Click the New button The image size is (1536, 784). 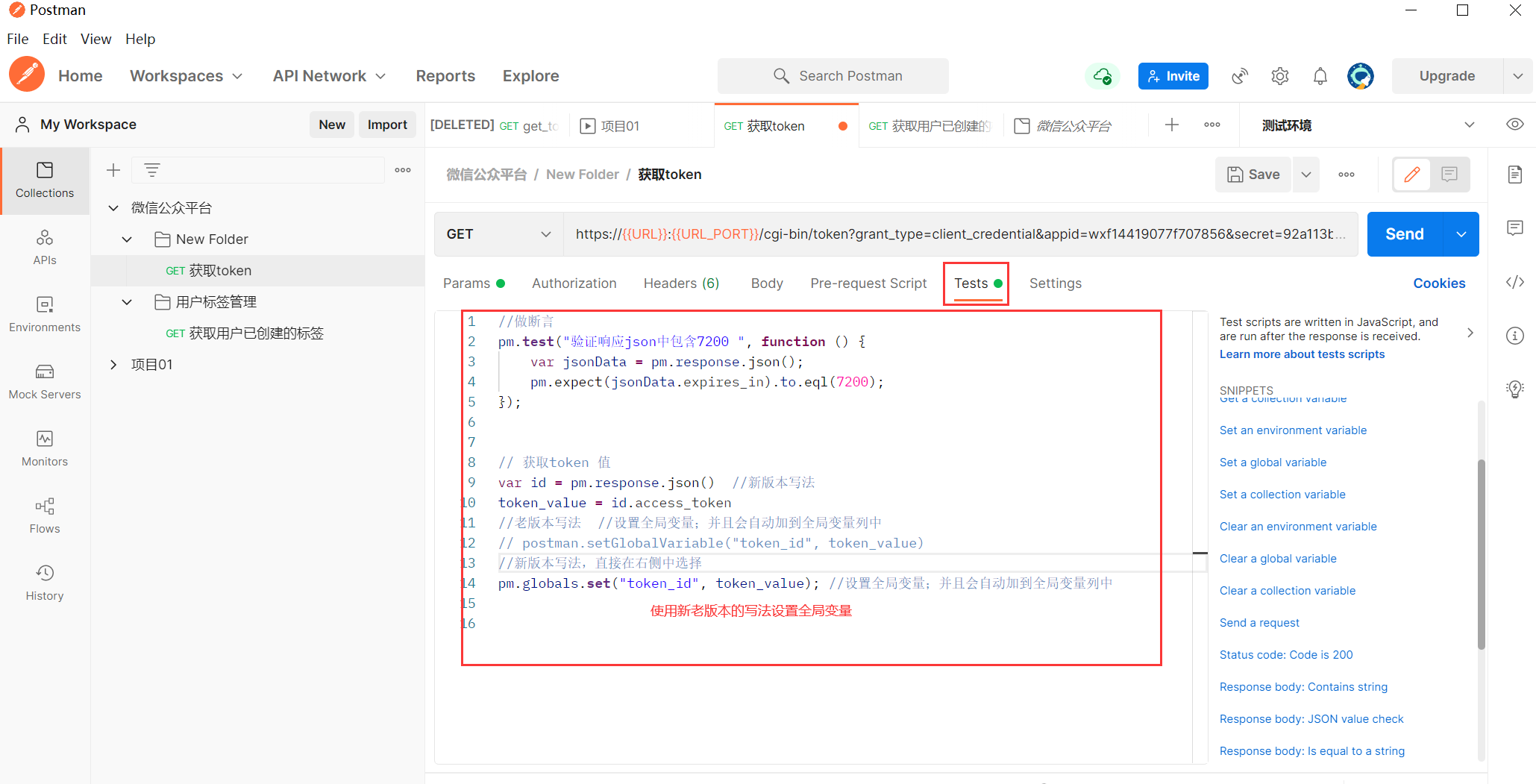pos(332,125)
